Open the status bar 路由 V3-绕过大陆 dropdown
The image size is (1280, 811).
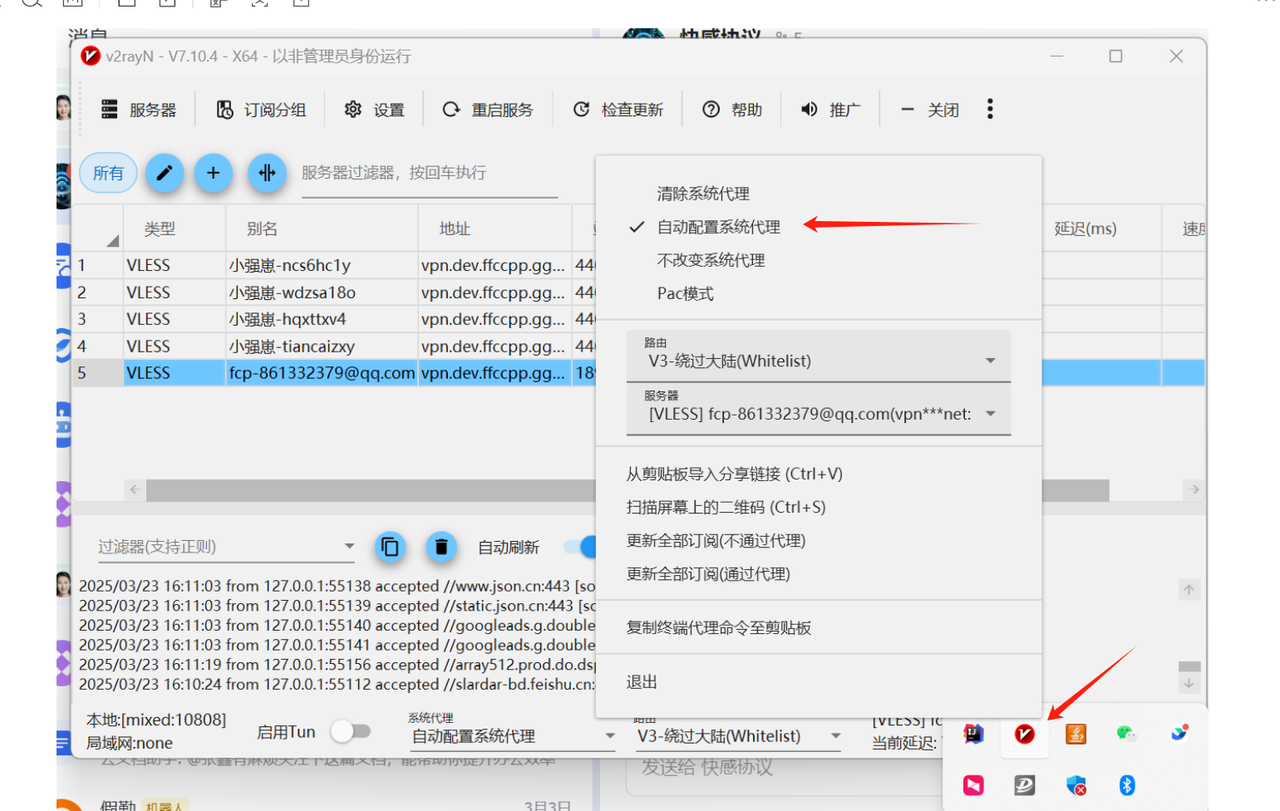pos(739,736)
